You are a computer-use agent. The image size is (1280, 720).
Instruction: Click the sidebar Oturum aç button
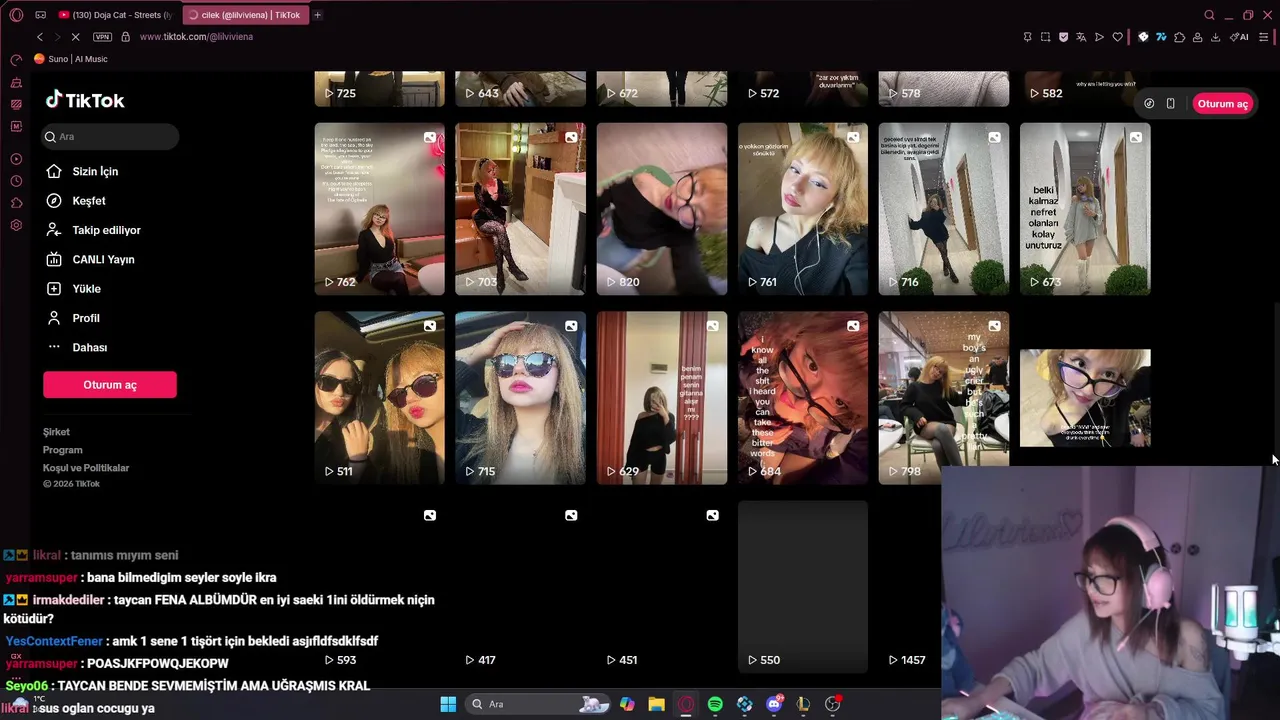coord(110,385)
